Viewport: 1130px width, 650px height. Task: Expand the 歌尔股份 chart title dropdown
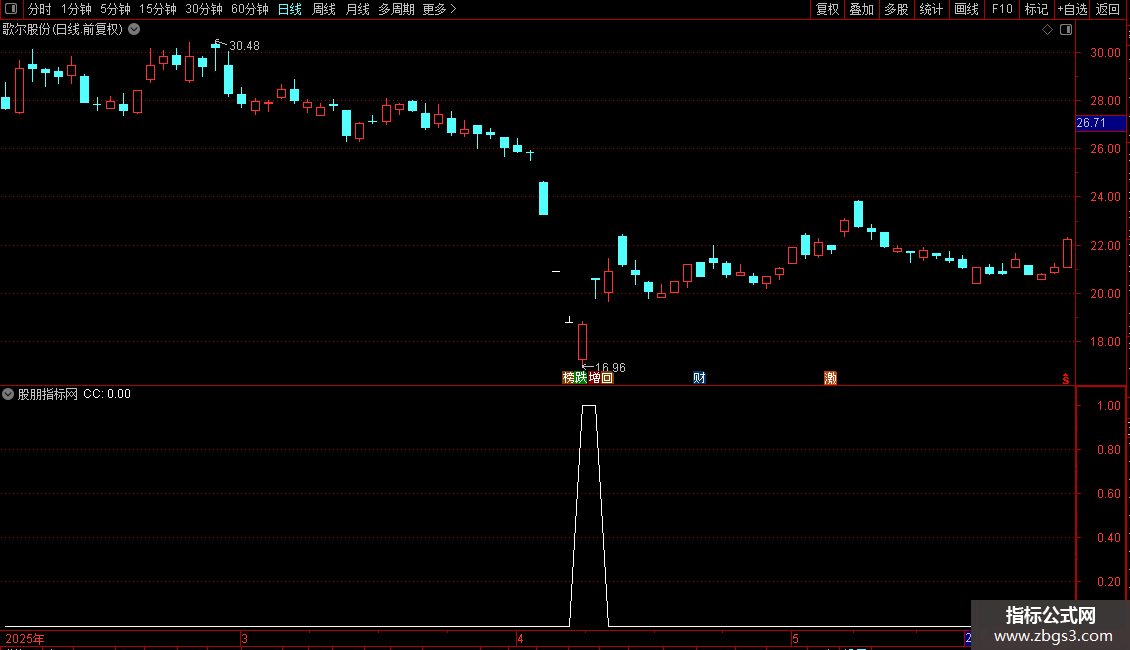coord(134,30)
